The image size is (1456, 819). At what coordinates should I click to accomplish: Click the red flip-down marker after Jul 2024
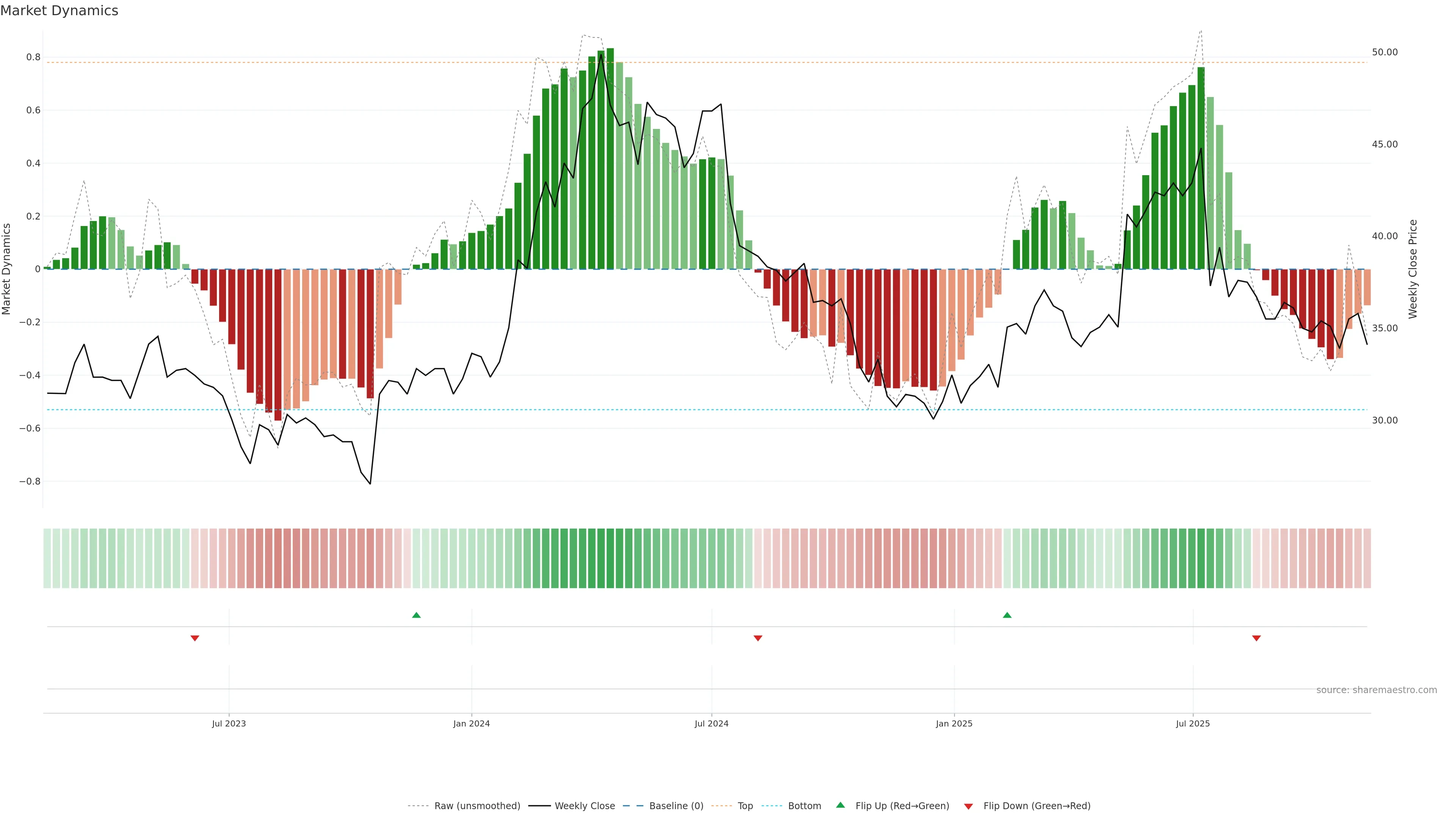tap(758, 638)
